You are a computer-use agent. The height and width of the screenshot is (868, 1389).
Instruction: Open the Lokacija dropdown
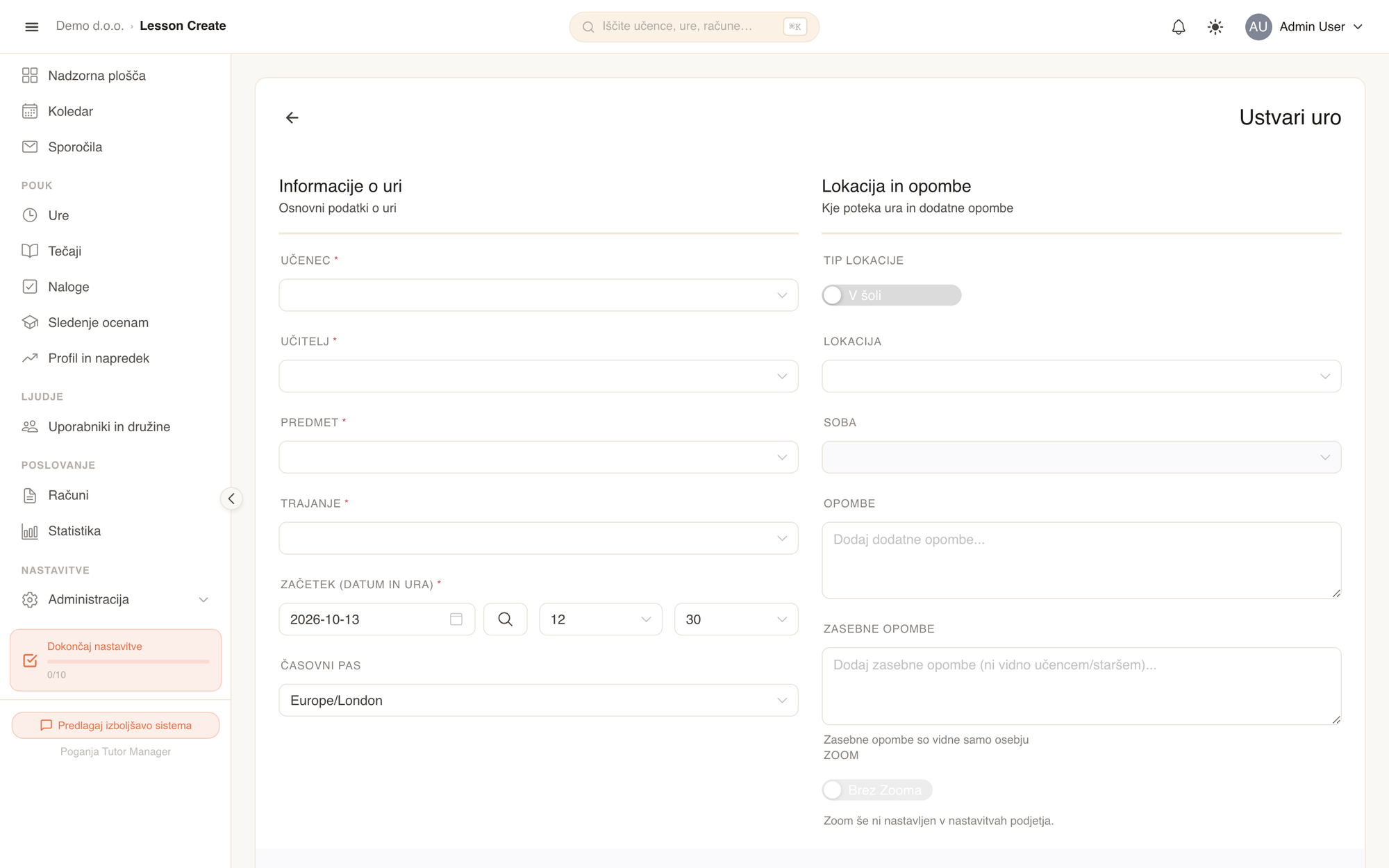click(x=1081, y=376)
